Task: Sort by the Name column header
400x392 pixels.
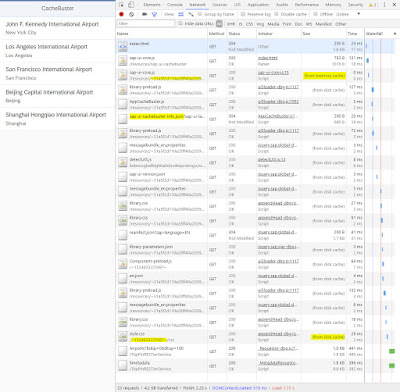Action: point(162,34)
